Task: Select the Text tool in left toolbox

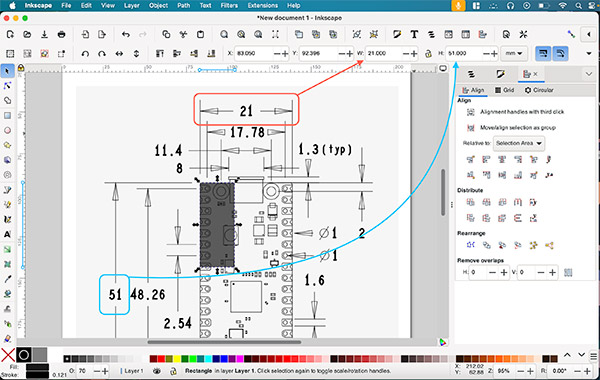Action: pos(7,235)
